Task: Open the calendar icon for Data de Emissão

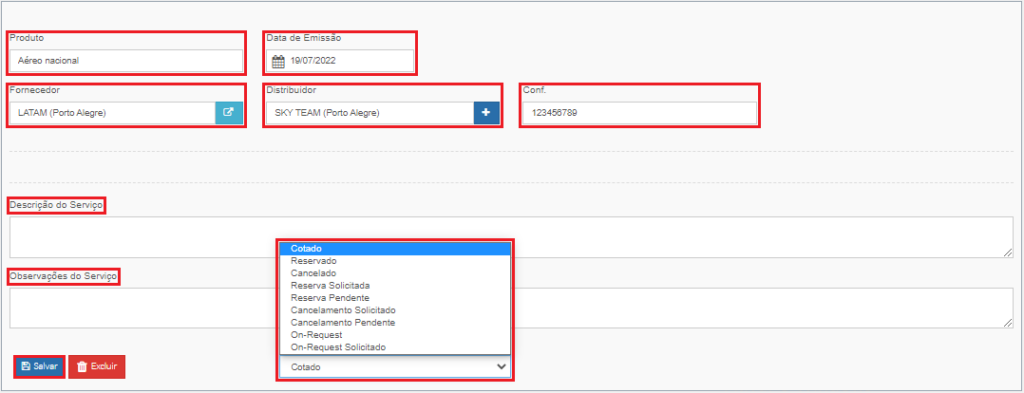Action: tap(278, 62)
